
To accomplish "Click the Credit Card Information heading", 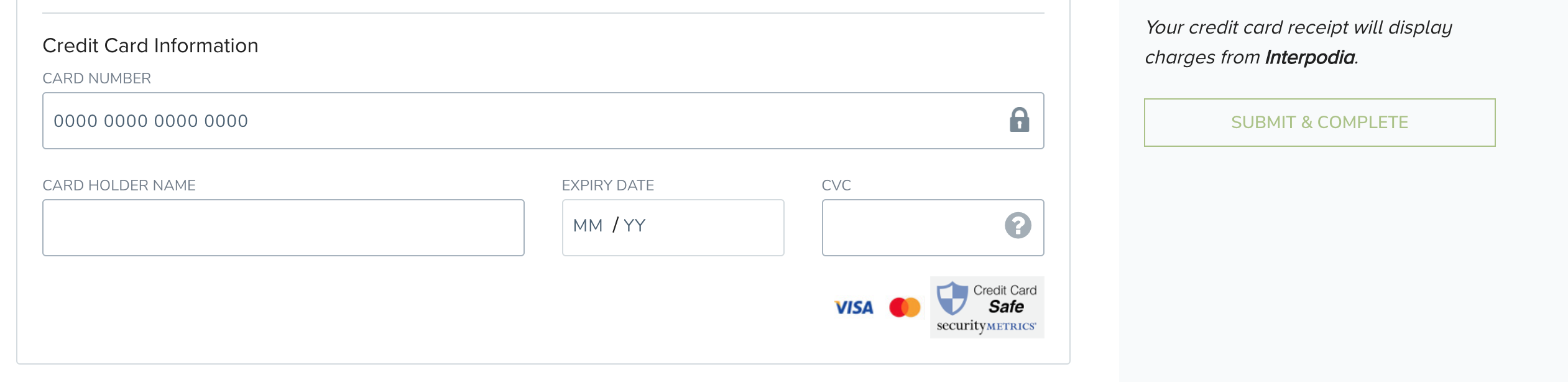I will click(150, 45).
